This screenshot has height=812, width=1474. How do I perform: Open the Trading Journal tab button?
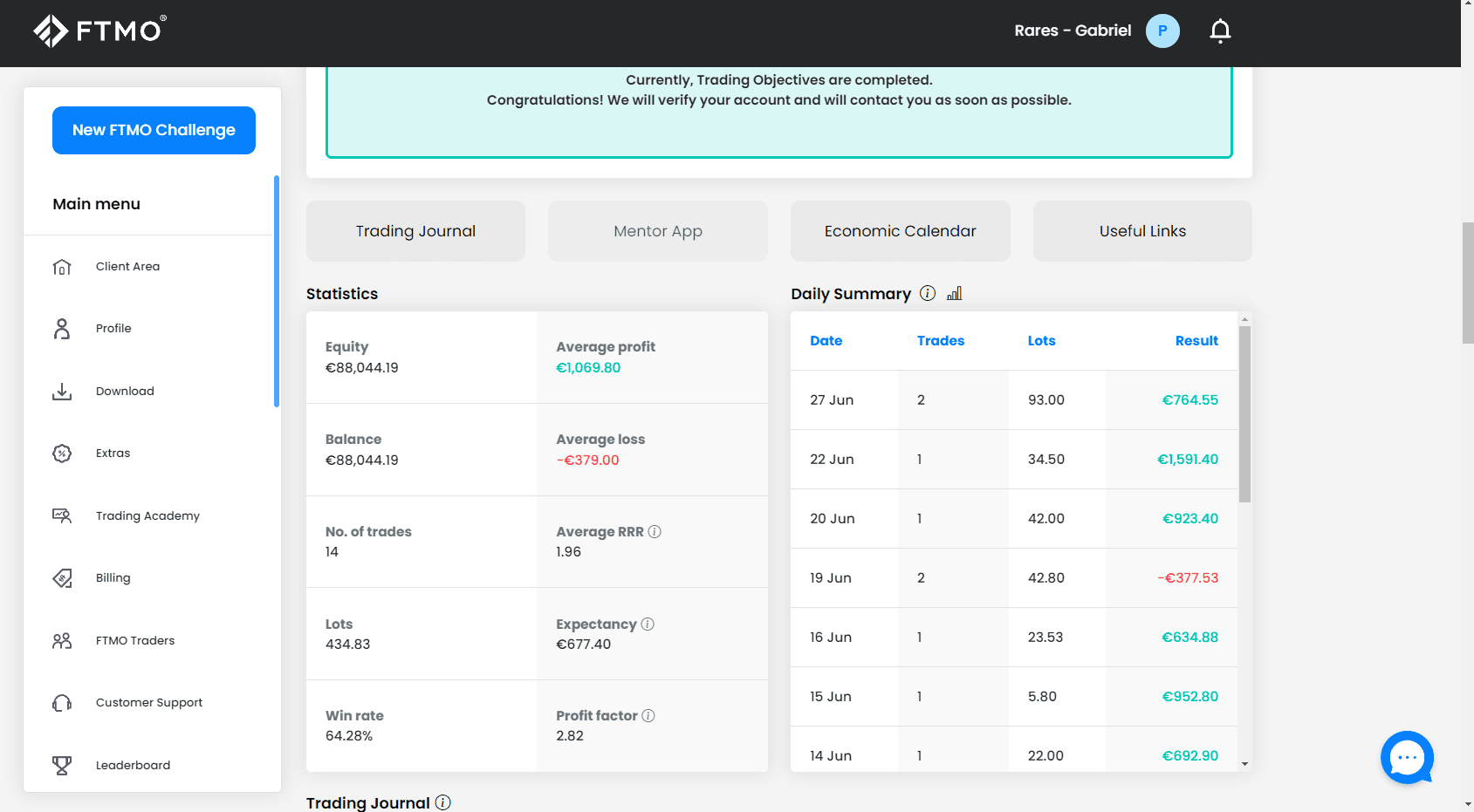(x=415, y=231)
